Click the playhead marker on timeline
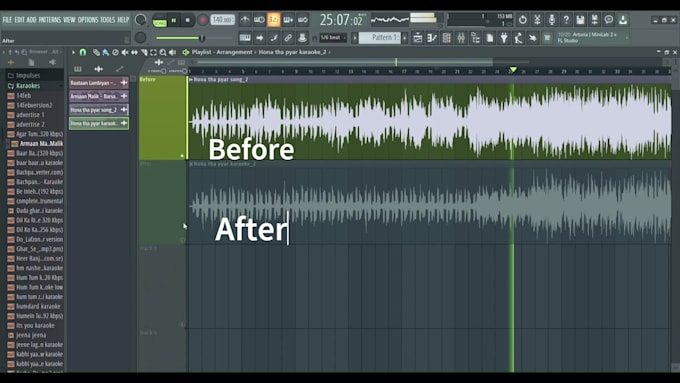This screenshot has width=680, height=383. (513, 70)
